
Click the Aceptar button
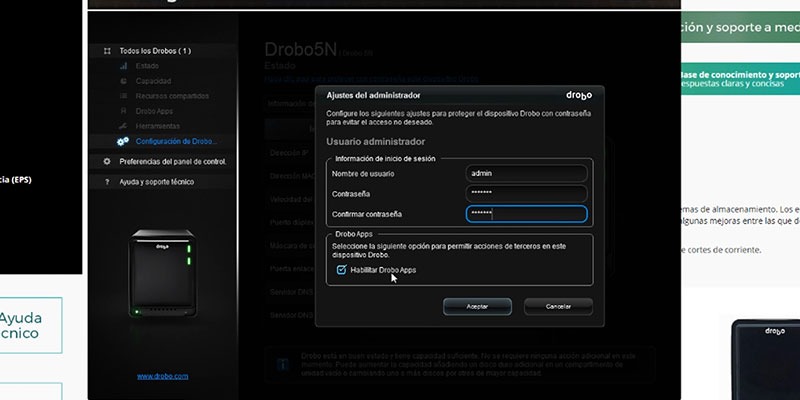tap(477, 307)
